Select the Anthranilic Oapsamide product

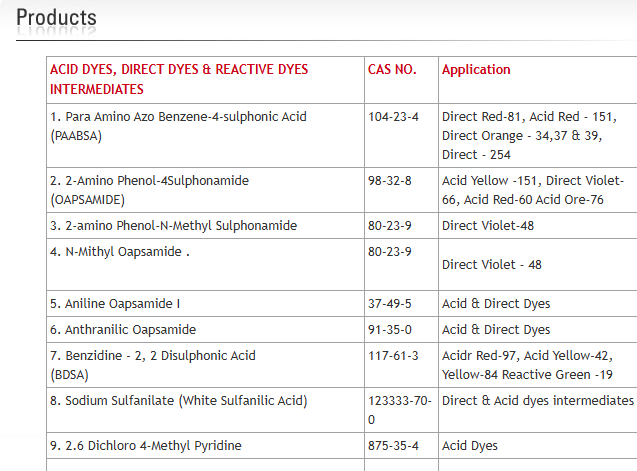123,330
